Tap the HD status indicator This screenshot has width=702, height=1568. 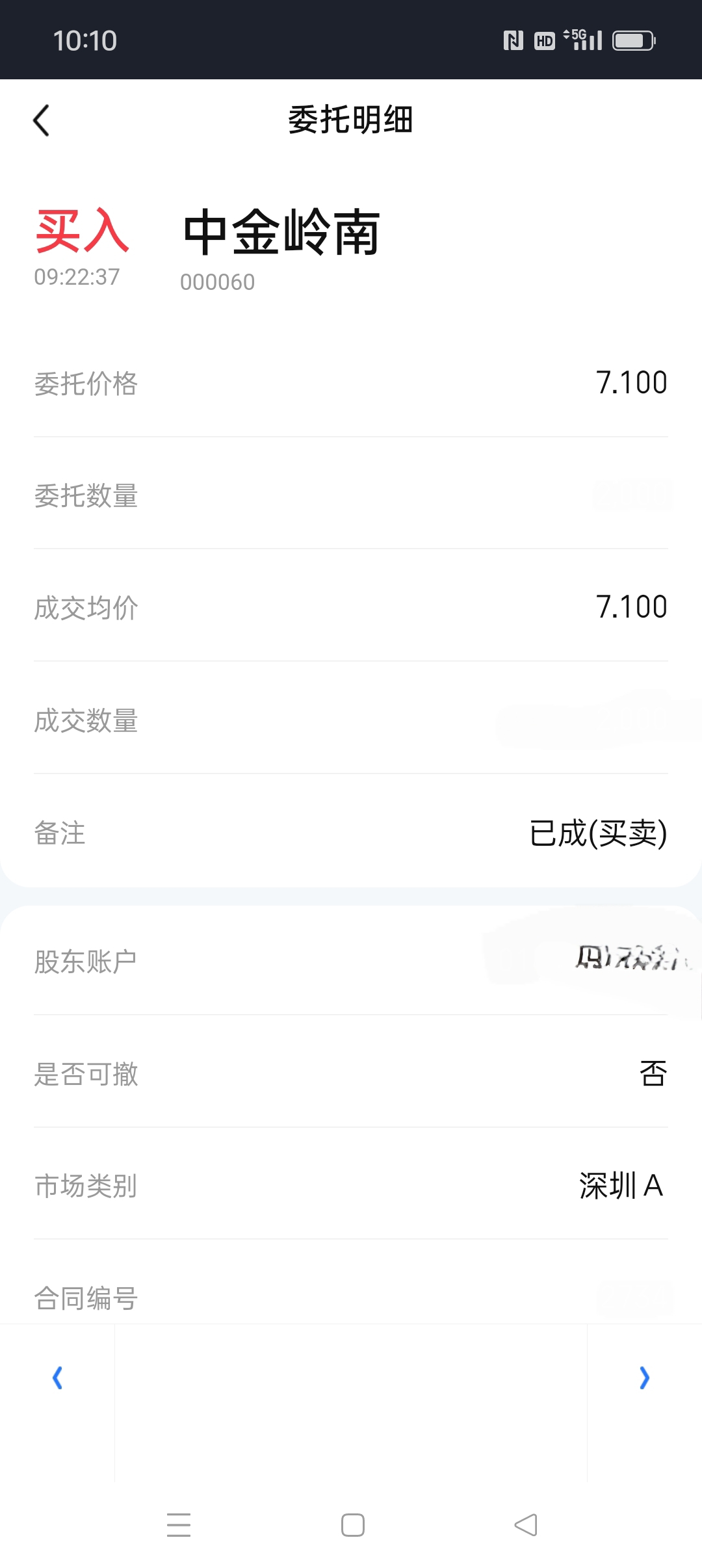(x=545, y=41)
